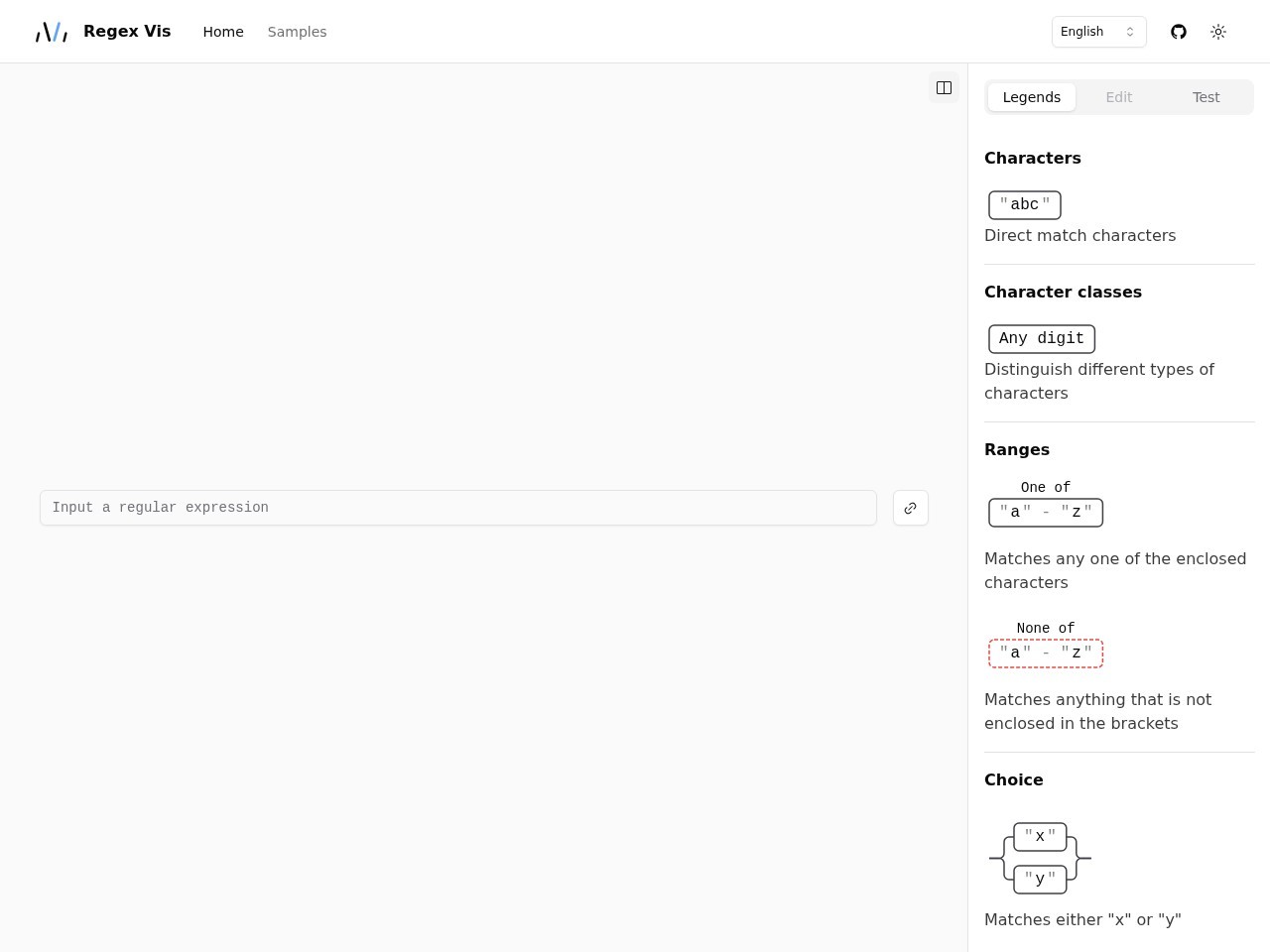
Task: Click the "y" choice branch node
Action: (x=1040, y=880)
